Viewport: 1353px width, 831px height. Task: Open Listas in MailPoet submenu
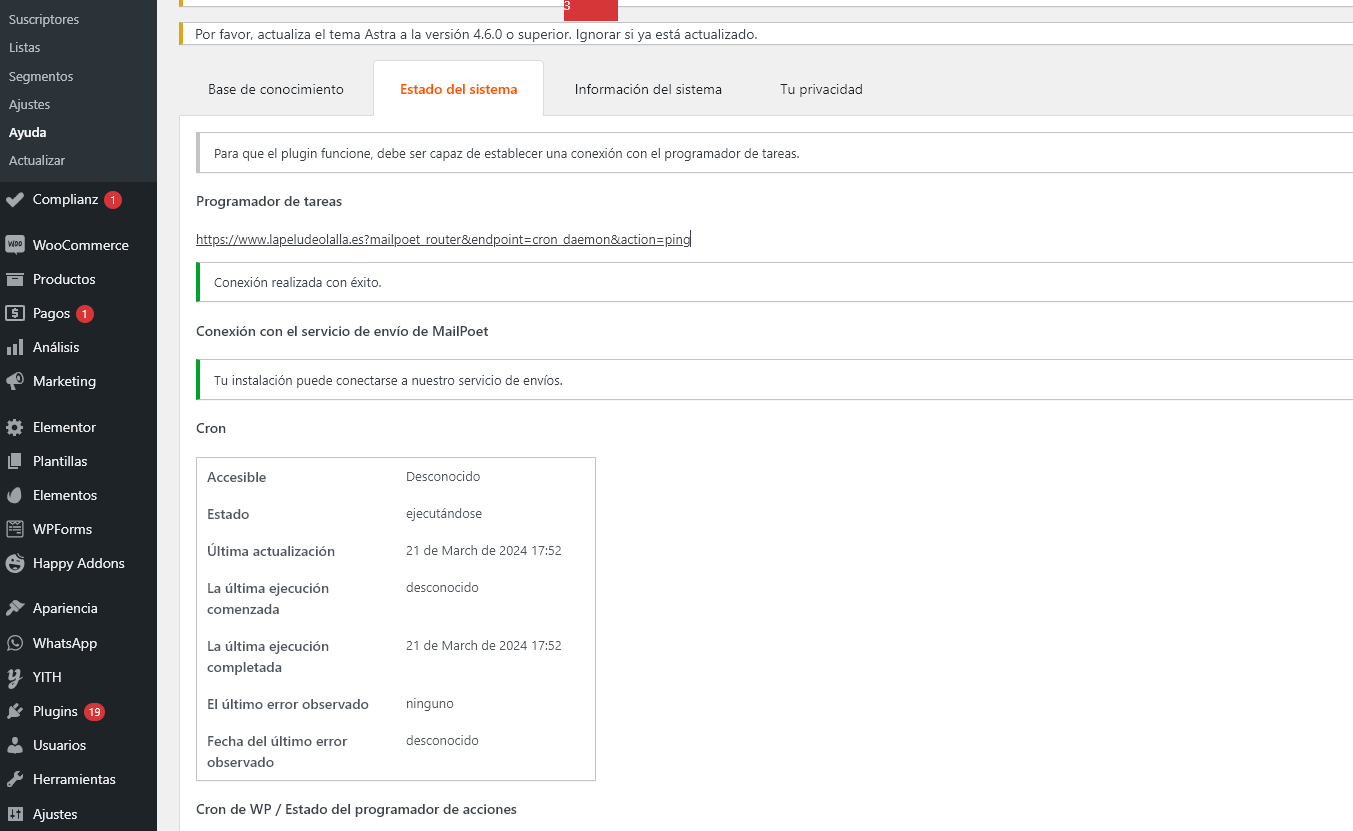coord(25,47)
